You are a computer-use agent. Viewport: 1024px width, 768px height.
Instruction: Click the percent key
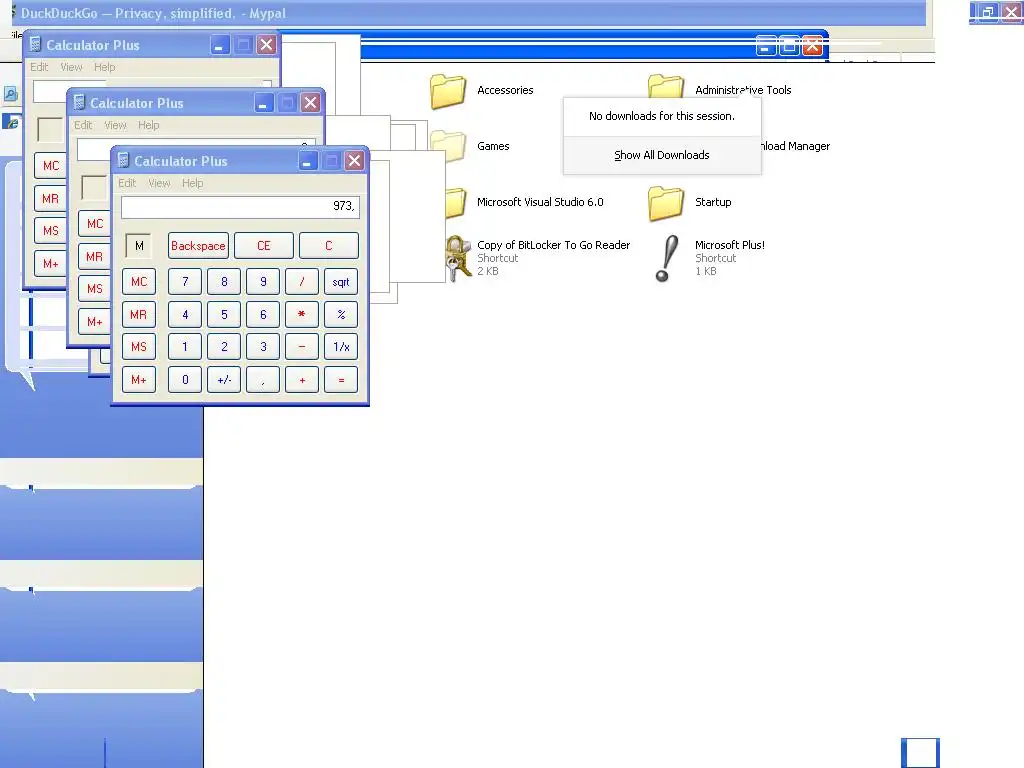(341, 314)
